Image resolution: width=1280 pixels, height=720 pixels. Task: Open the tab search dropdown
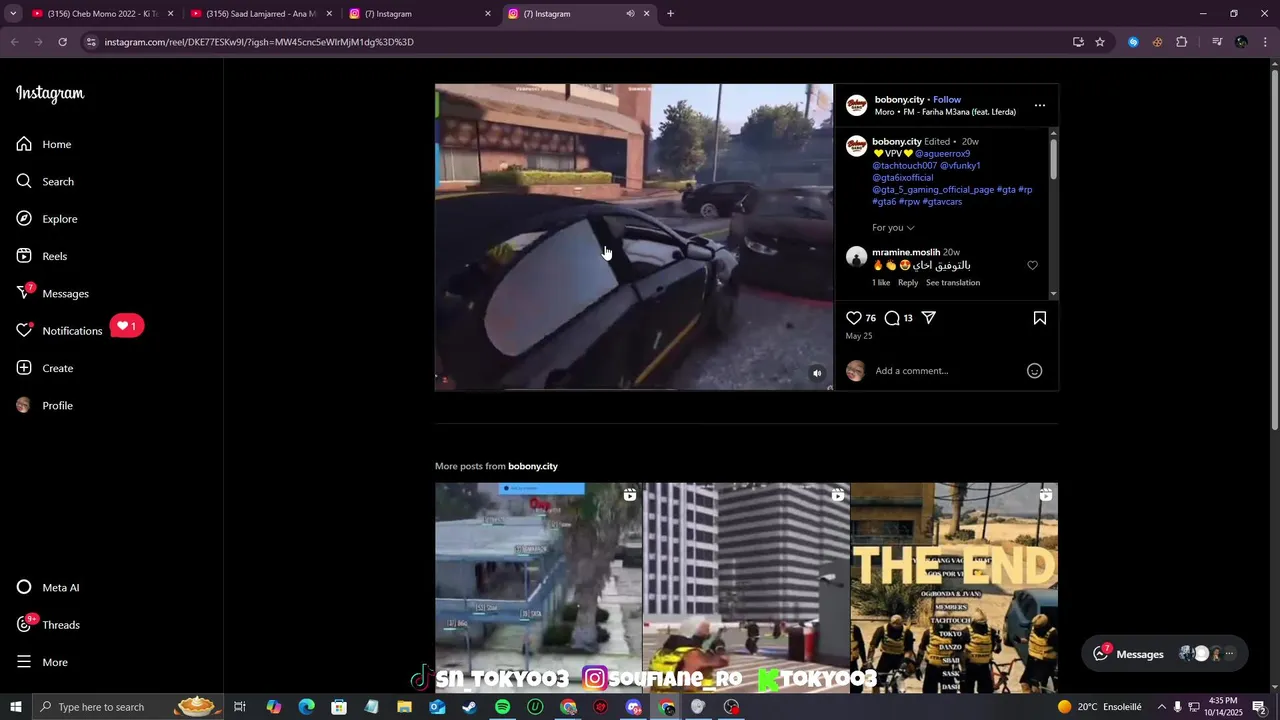[13, 14]
